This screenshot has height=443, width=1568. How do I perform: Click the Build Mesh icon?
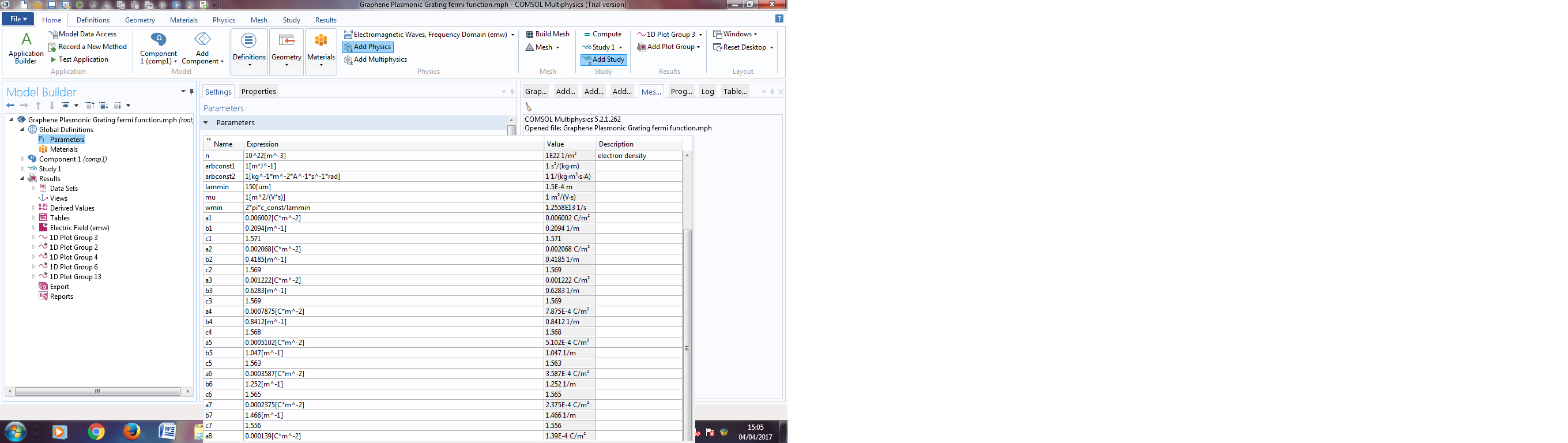pos(530,34)
